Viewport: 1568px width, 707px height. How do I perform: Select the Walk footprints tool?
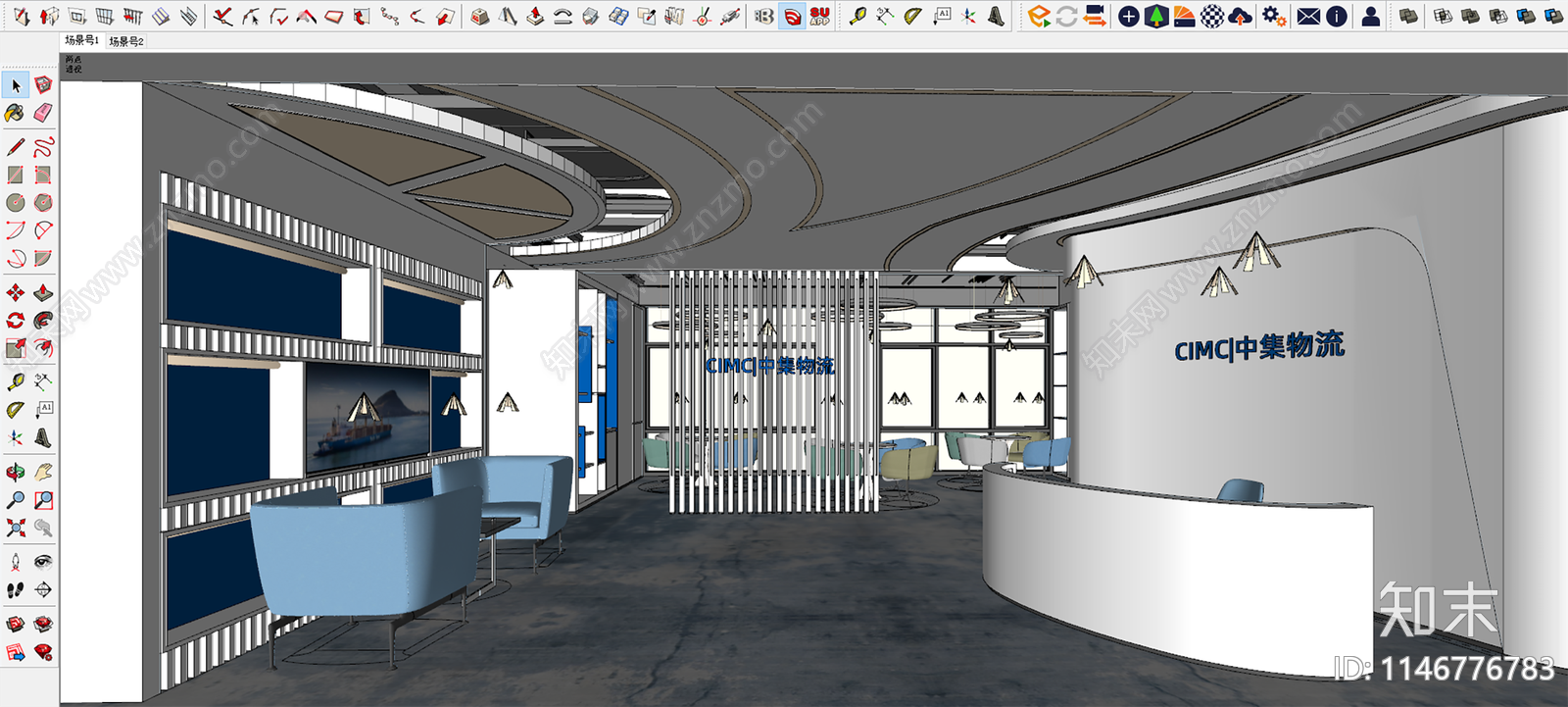[16, 589]
